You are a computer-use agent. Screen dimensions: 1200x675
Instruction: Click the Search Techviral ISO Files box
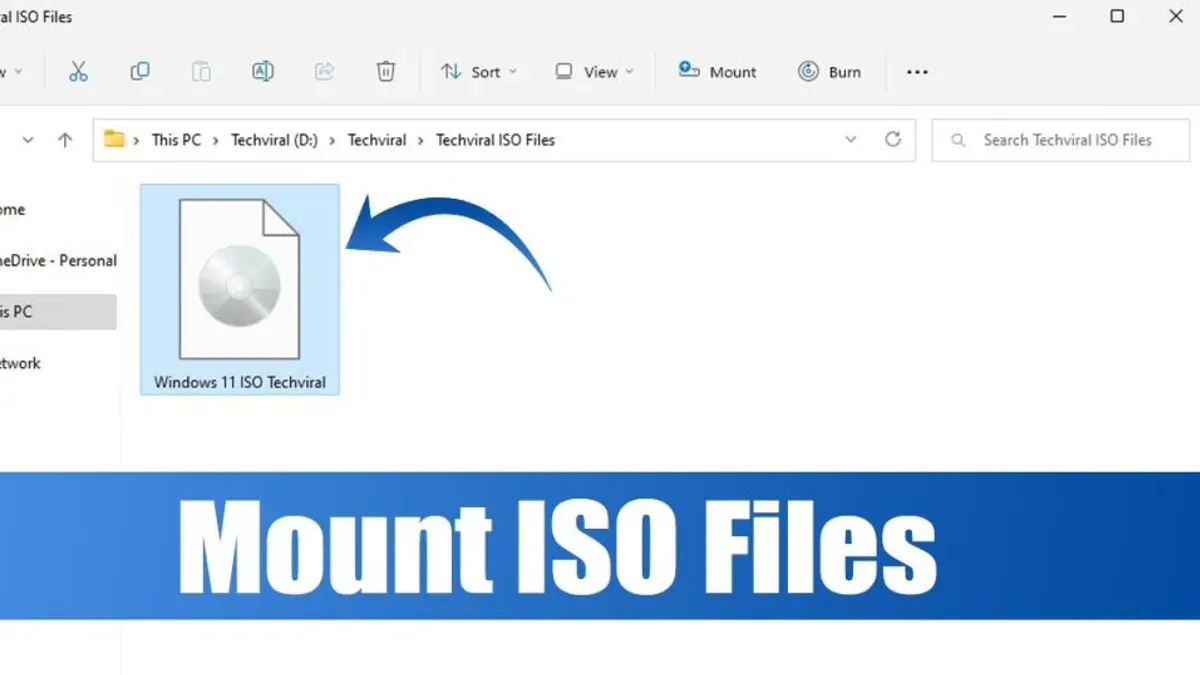[1061, 140]
